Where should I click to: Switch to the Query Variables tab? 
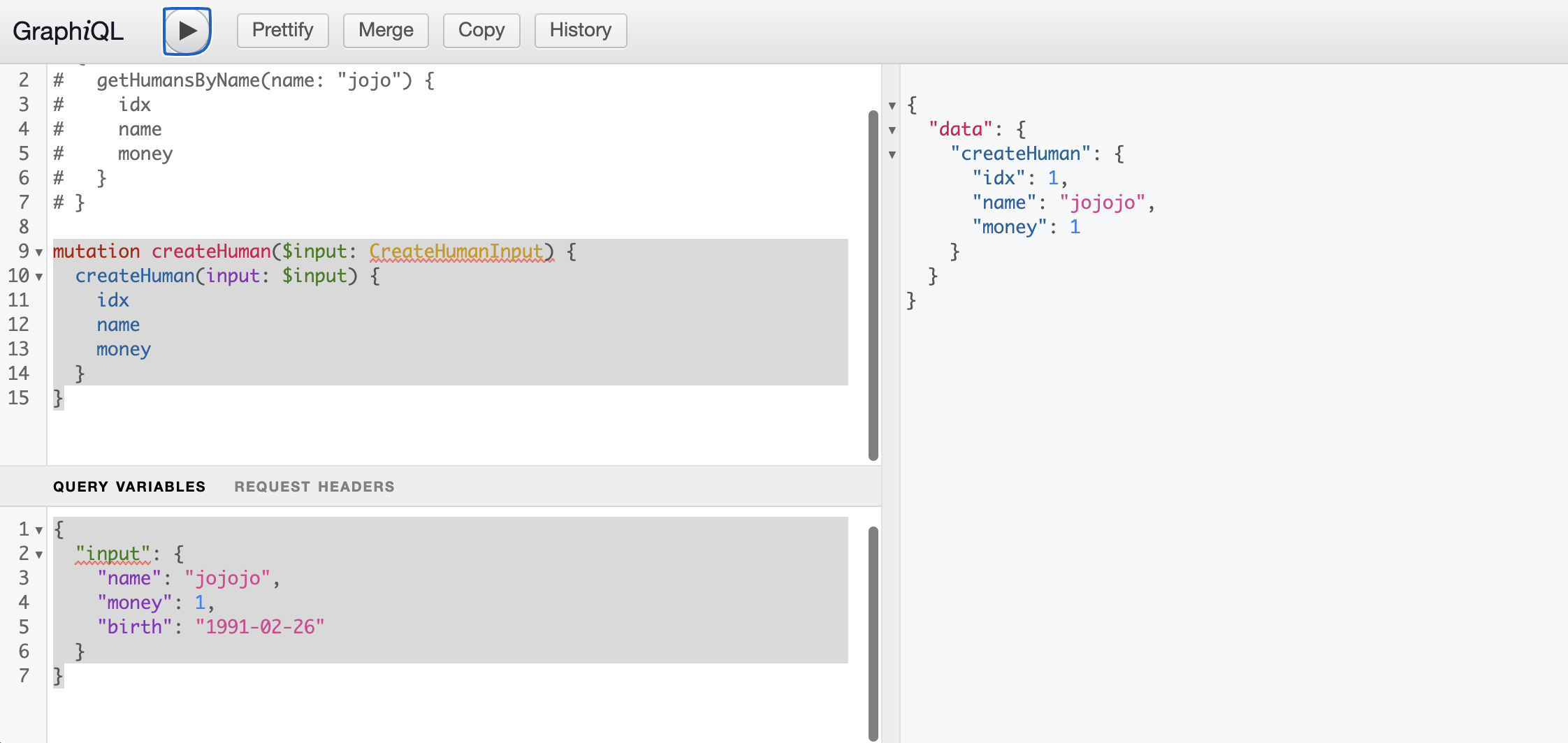(x=129, y=486)
